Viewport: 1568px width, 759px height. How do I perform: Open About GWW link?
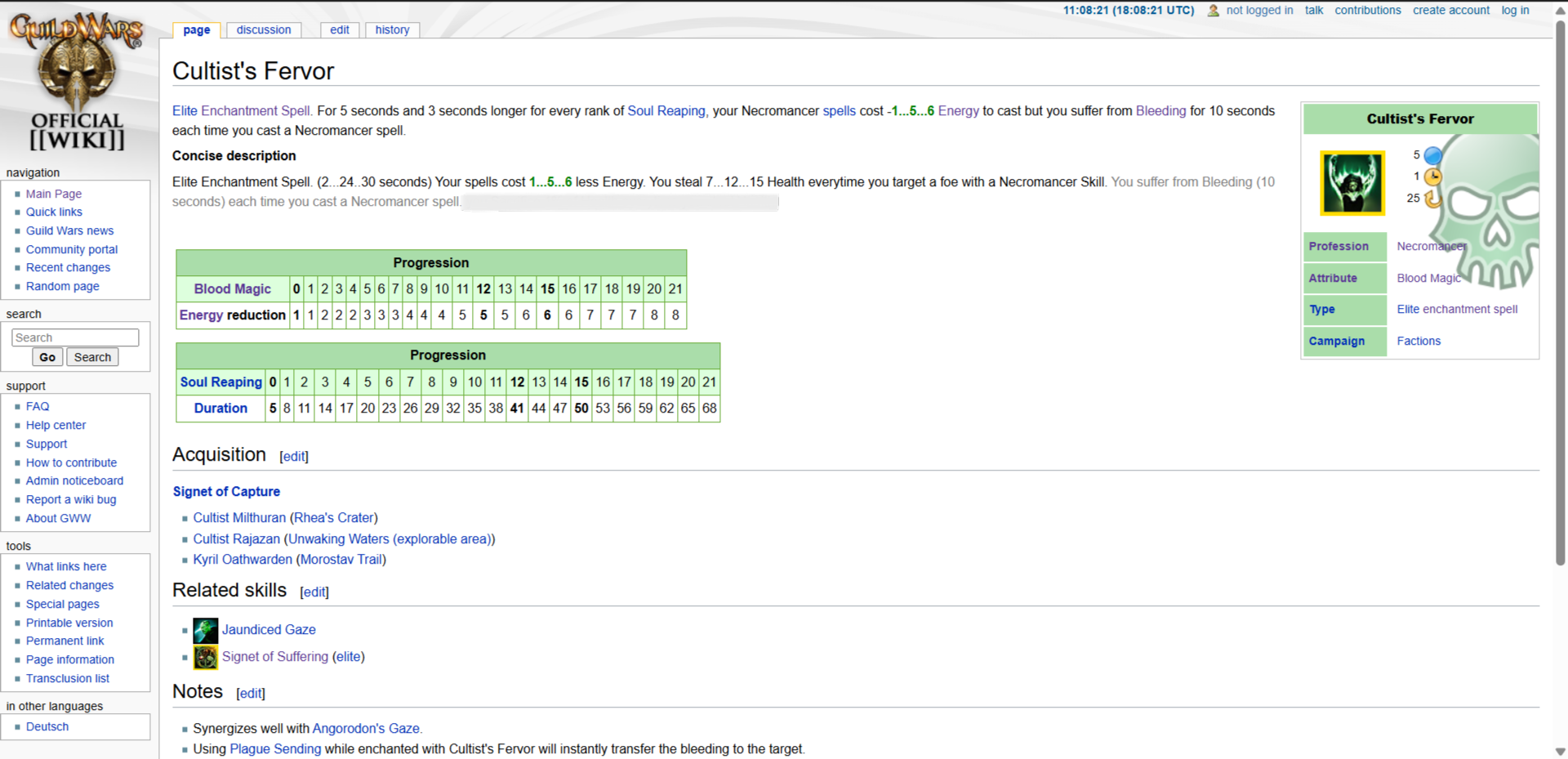pos(58,518)
